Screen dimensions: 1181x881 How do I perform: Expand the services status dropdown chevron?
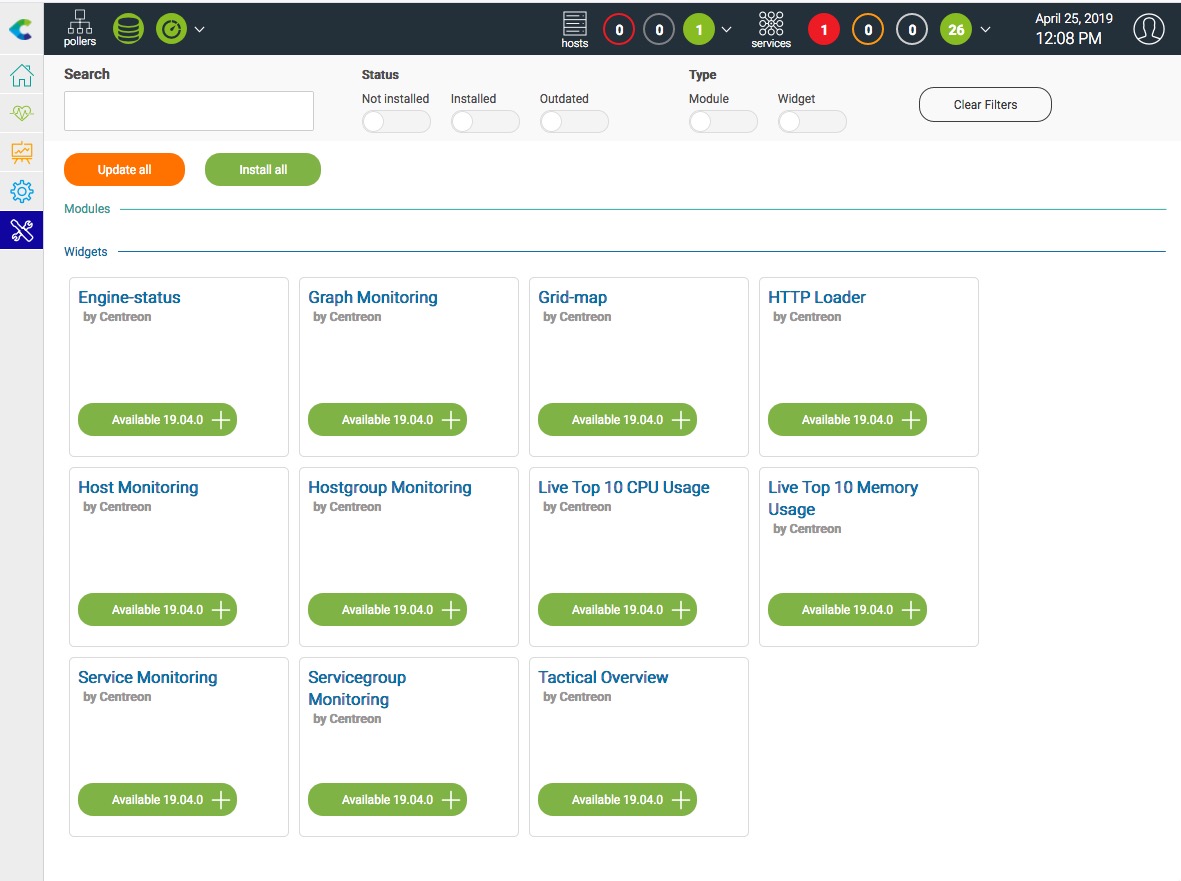tap(986, 30)
